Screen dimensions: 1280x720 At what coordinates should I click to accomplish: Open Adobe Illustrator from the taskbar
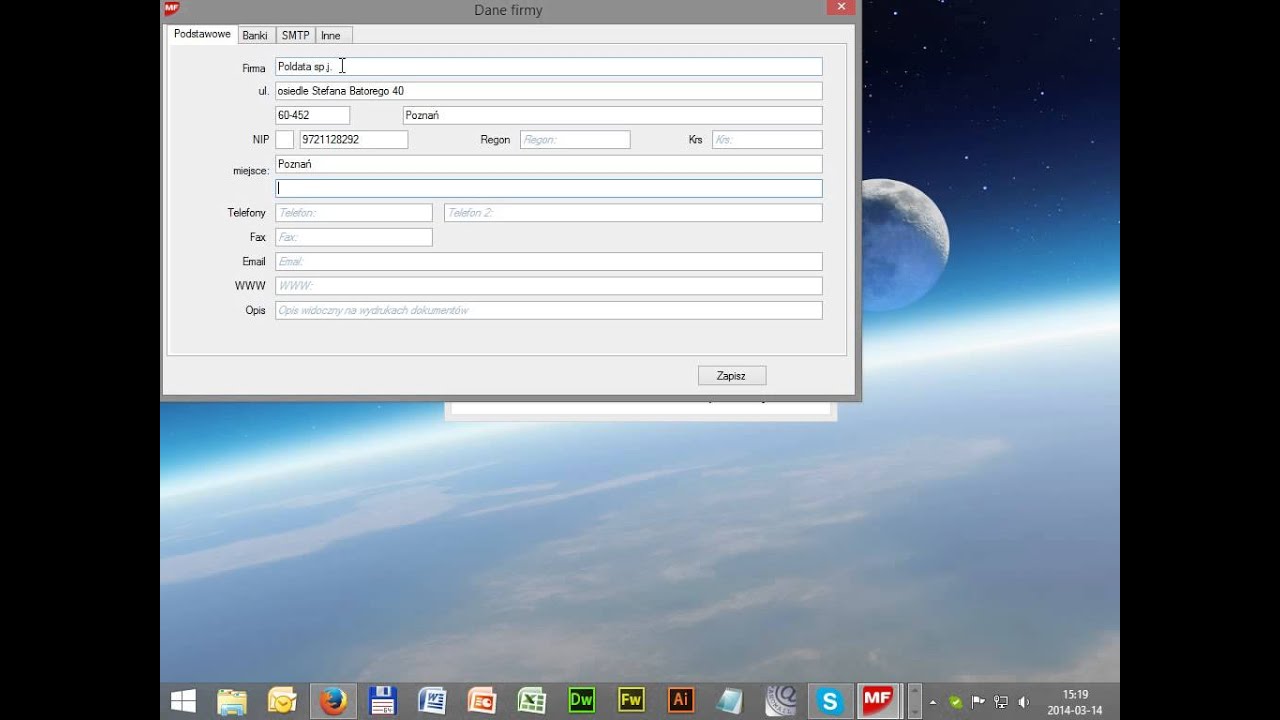[681, 701]
